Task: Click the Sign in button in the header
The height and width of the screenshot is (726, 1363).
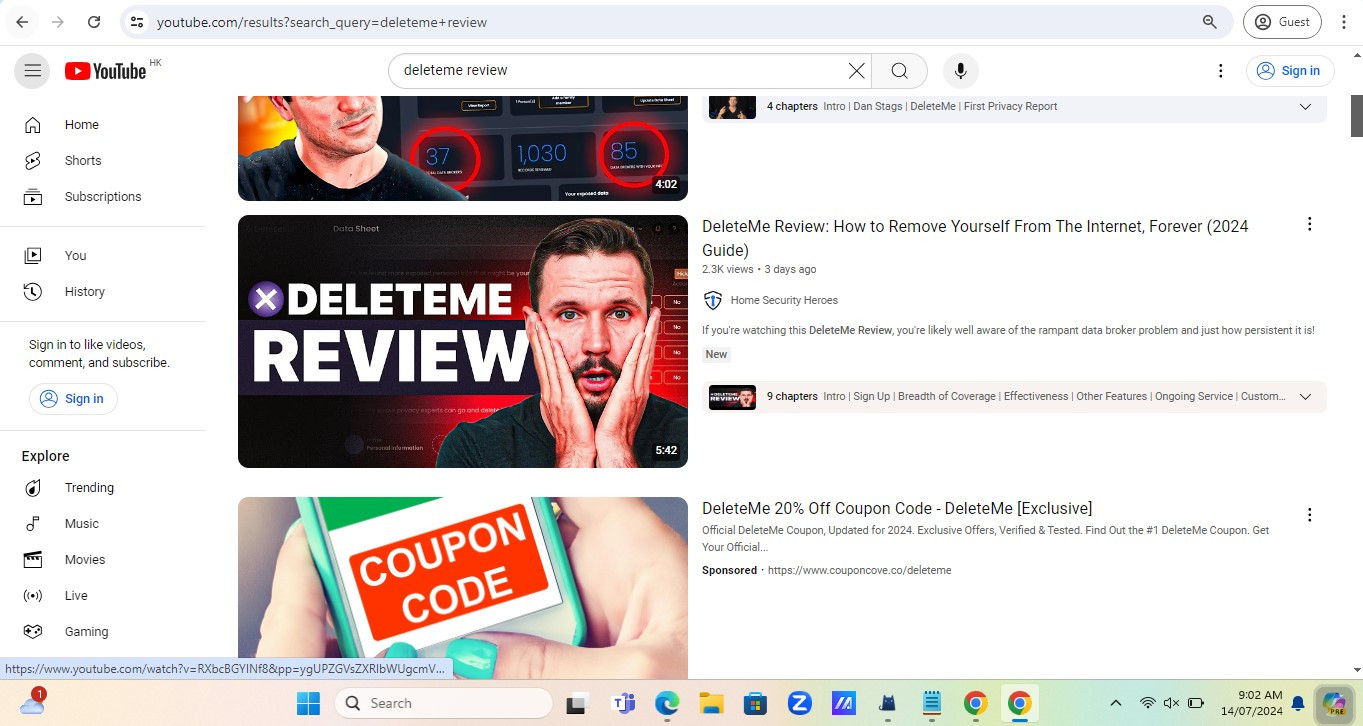Action: pos(1290,71)
